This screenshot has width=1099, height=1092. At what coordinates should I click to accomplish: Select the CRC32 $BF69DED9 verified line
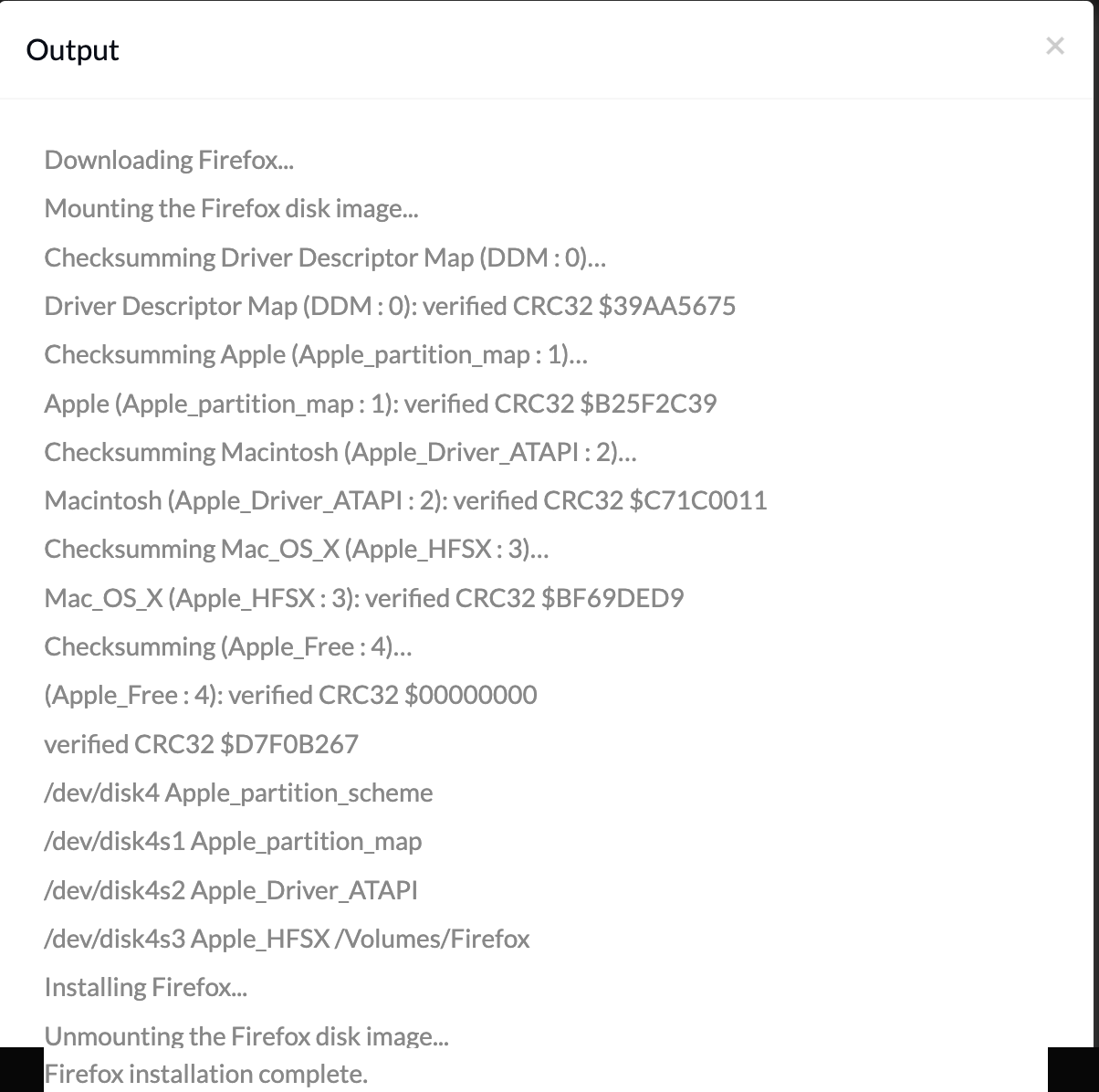(x=364, y=598)
